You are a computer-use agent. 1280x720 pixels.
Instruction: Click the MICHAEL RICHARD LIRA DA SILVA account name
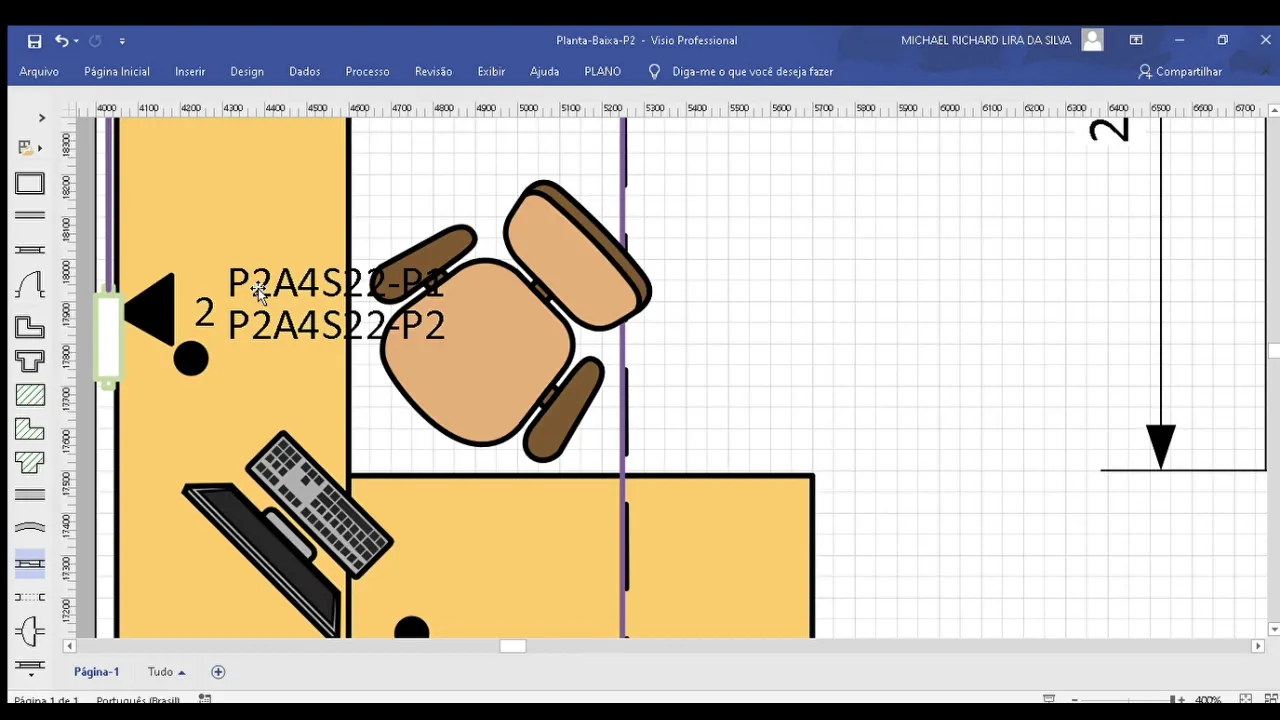(x=986, y=40)
